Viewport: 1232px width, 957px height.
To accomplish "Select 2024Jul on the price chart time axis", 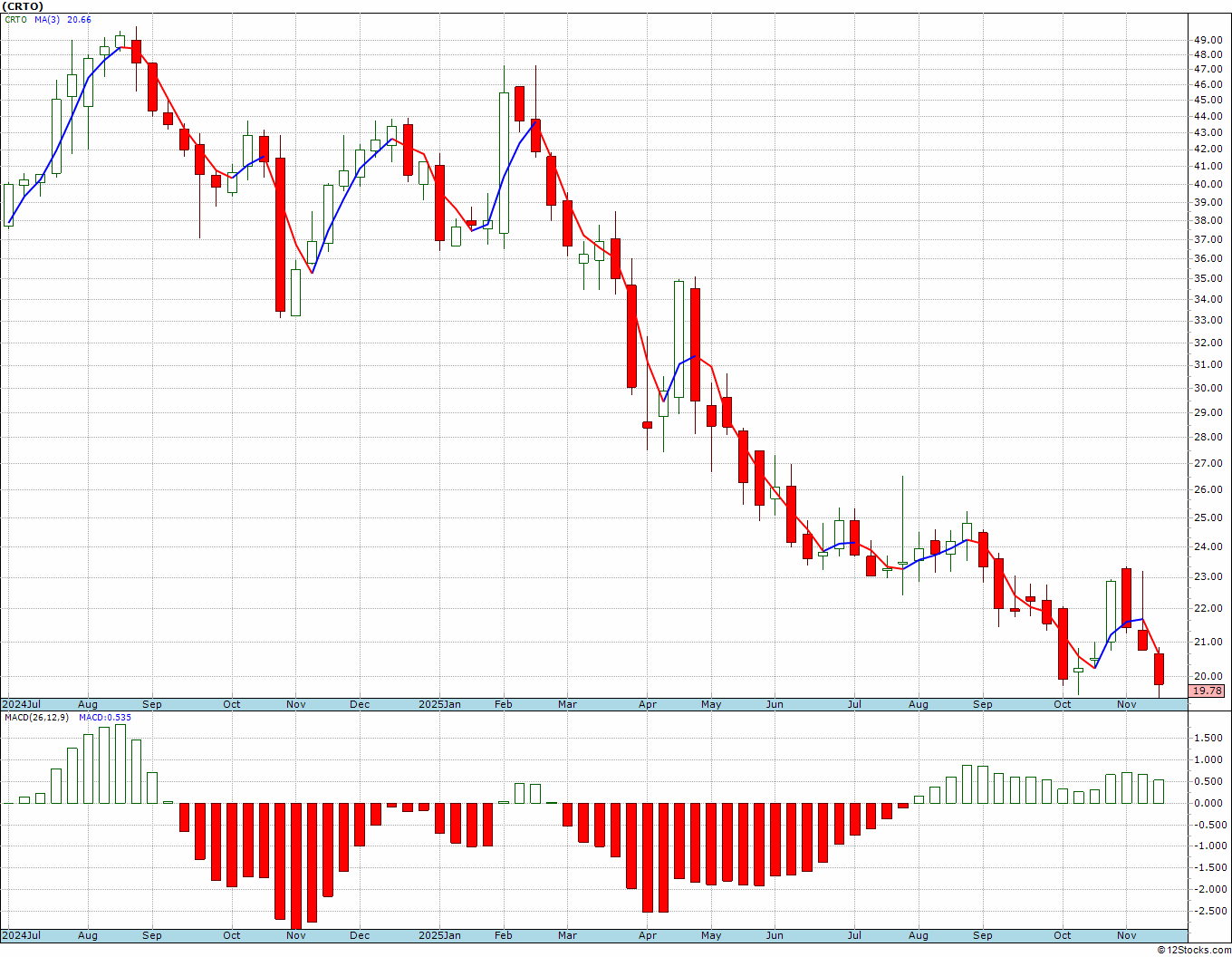I will [x=22, y=704].
